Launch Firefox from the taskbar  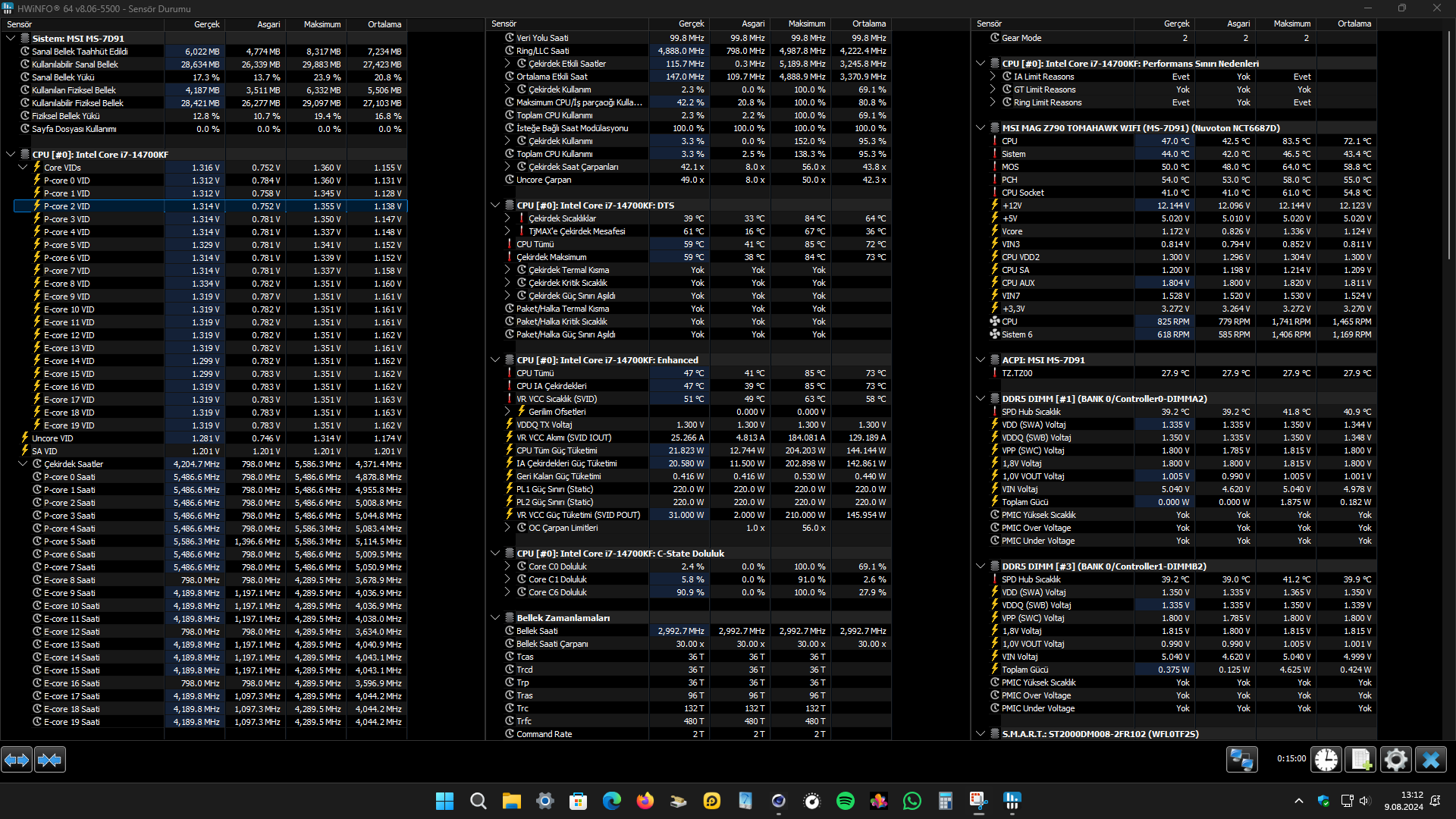645,801
